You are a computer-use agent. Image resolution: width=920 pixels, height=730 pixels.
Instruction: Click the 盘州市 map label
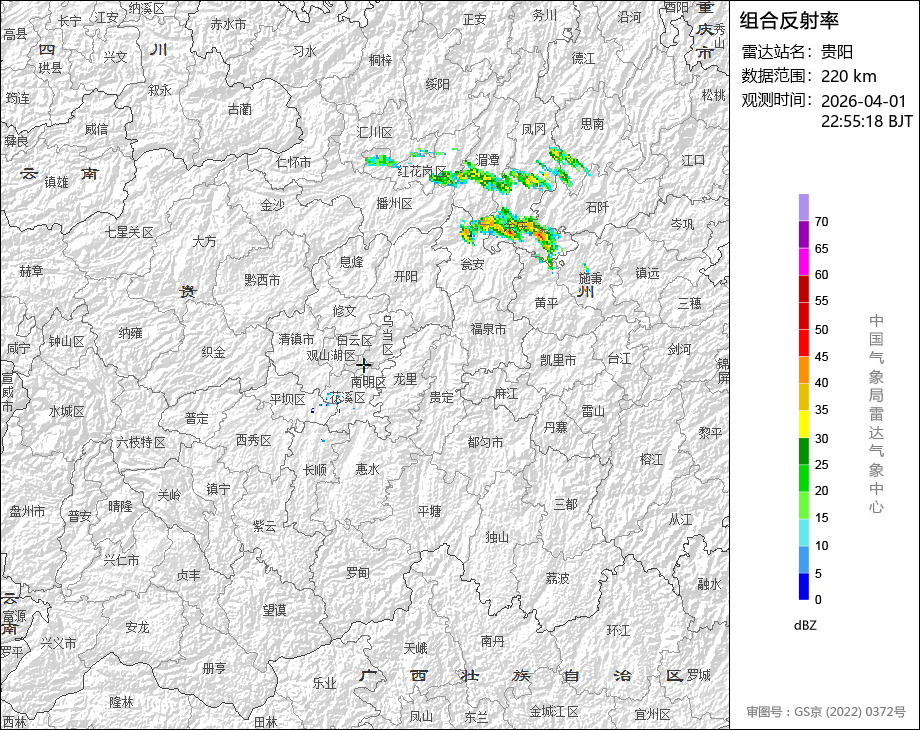(27, 512)
